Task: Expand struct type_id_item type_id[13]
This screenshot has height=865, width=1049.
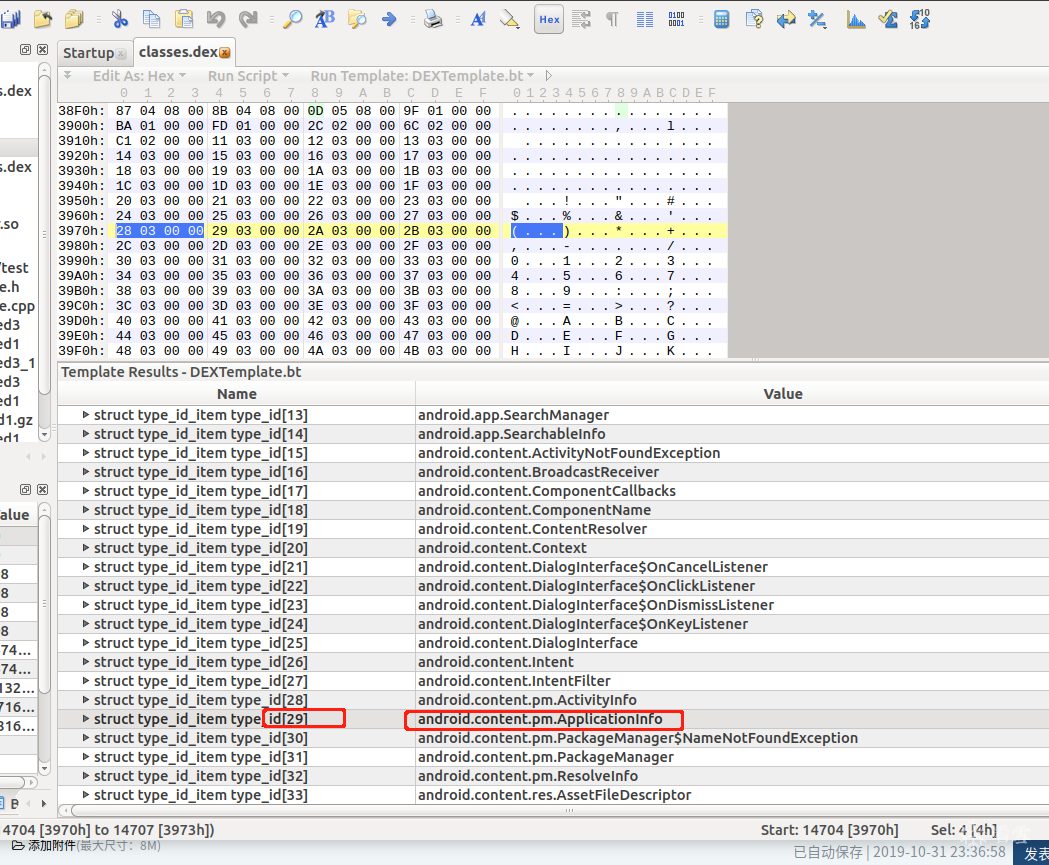Action: (86, 415)
